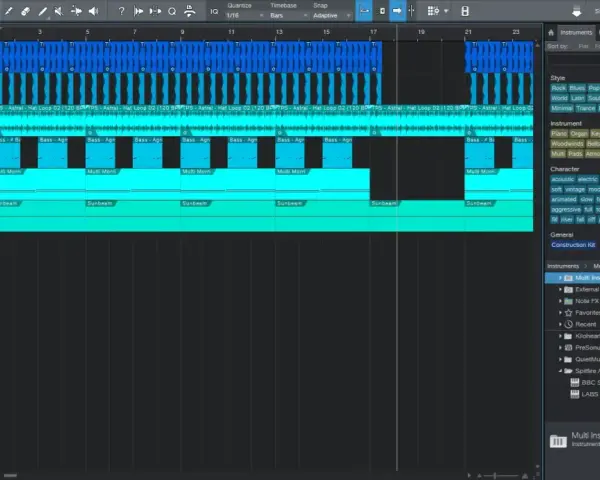This screenshot has width=600, height=480.
Task: Click the PreSonus vendor folder icon
Action: 568,348
